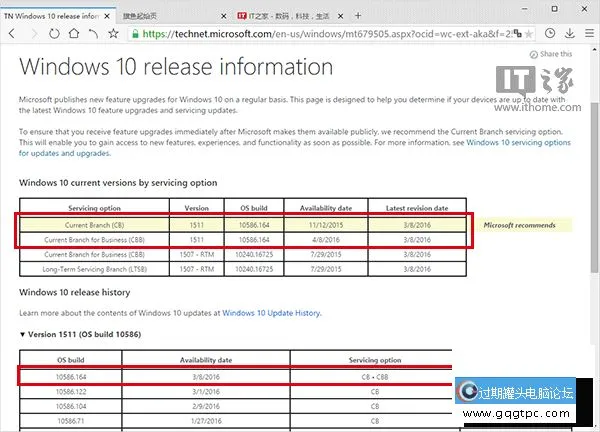The width and height of the screenshot is (600, 432).
Task: Open the Windows 10 Update History link
Action: 270,313
